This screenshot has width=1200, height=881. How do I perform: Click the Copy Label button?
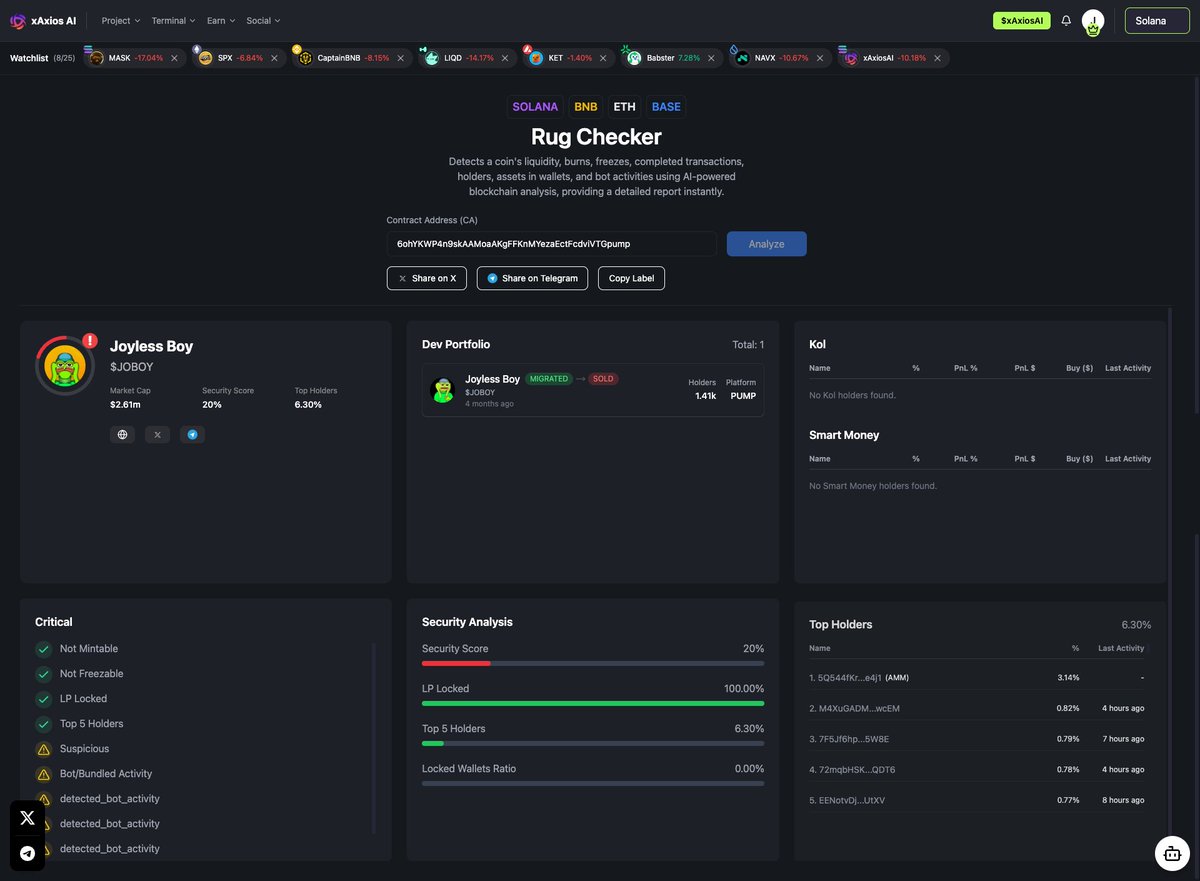tap(631, 278)
